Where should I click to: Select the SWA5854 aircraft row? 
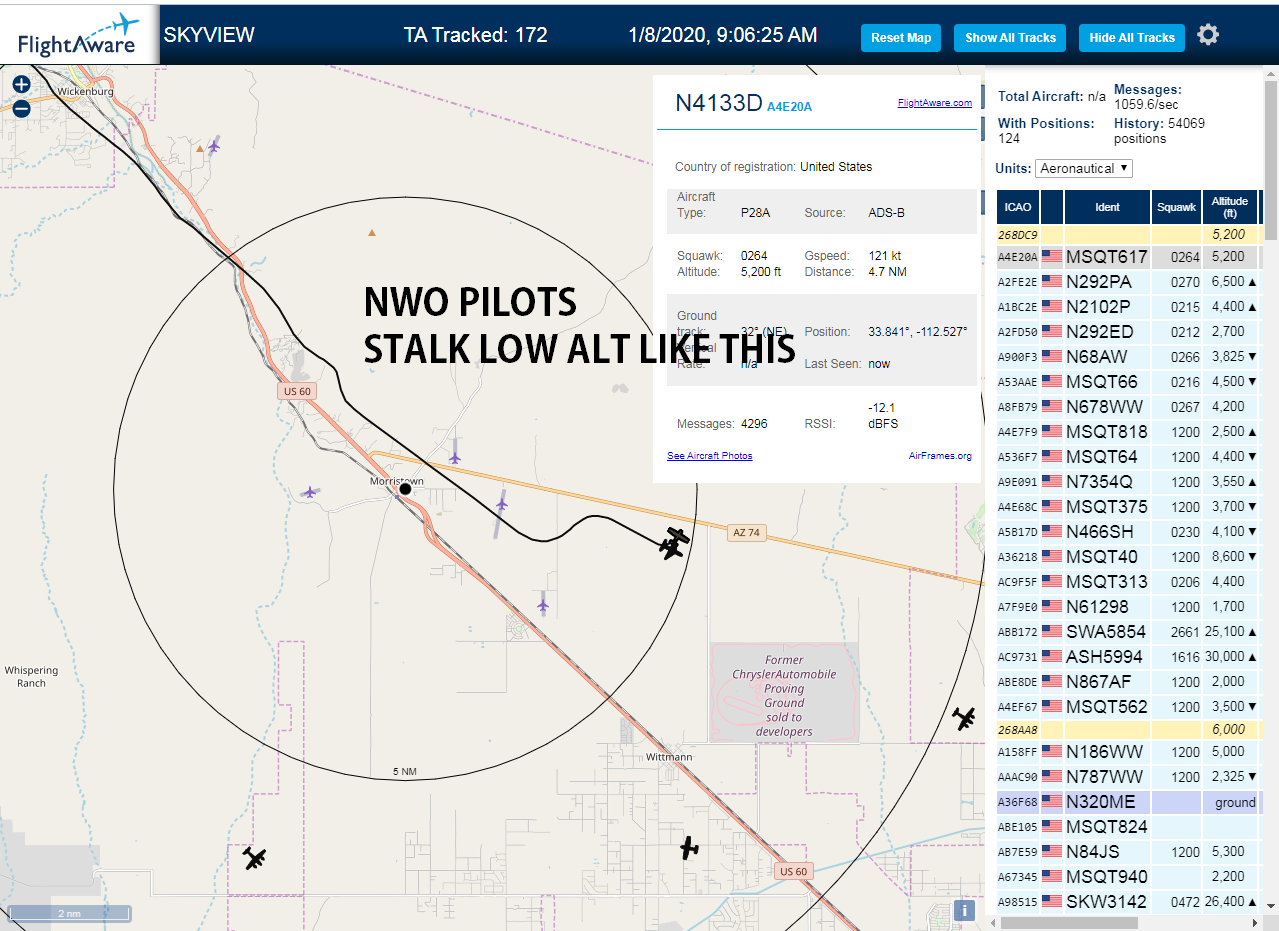(1130, 632)
